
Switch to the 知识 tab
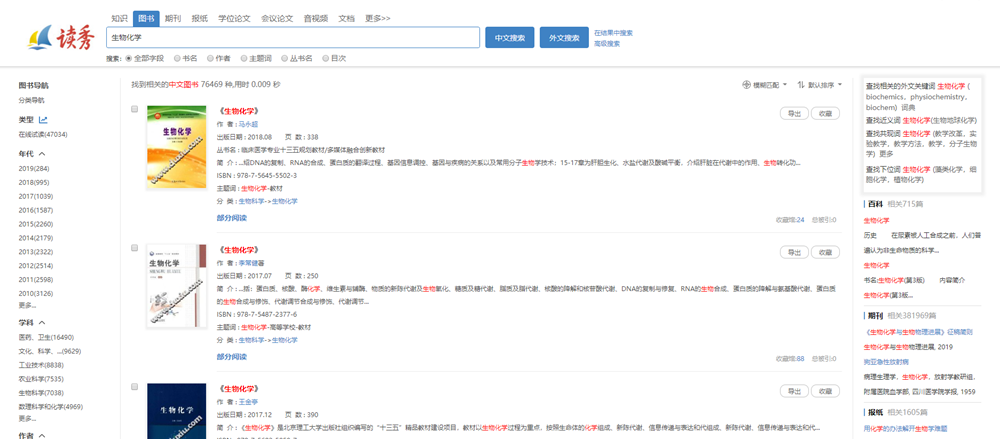119,19
